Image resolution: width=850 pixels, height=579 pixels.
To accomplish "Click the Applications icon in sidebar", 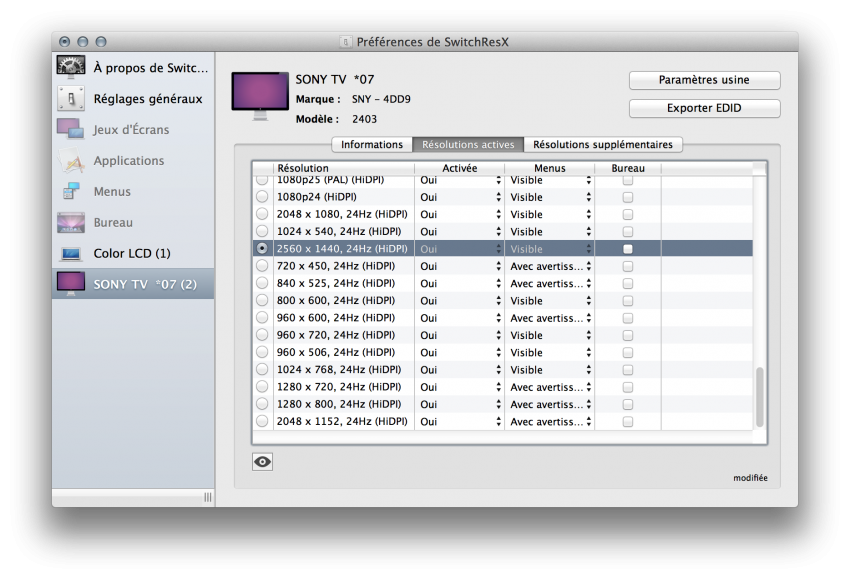I will tap(71, 160).
